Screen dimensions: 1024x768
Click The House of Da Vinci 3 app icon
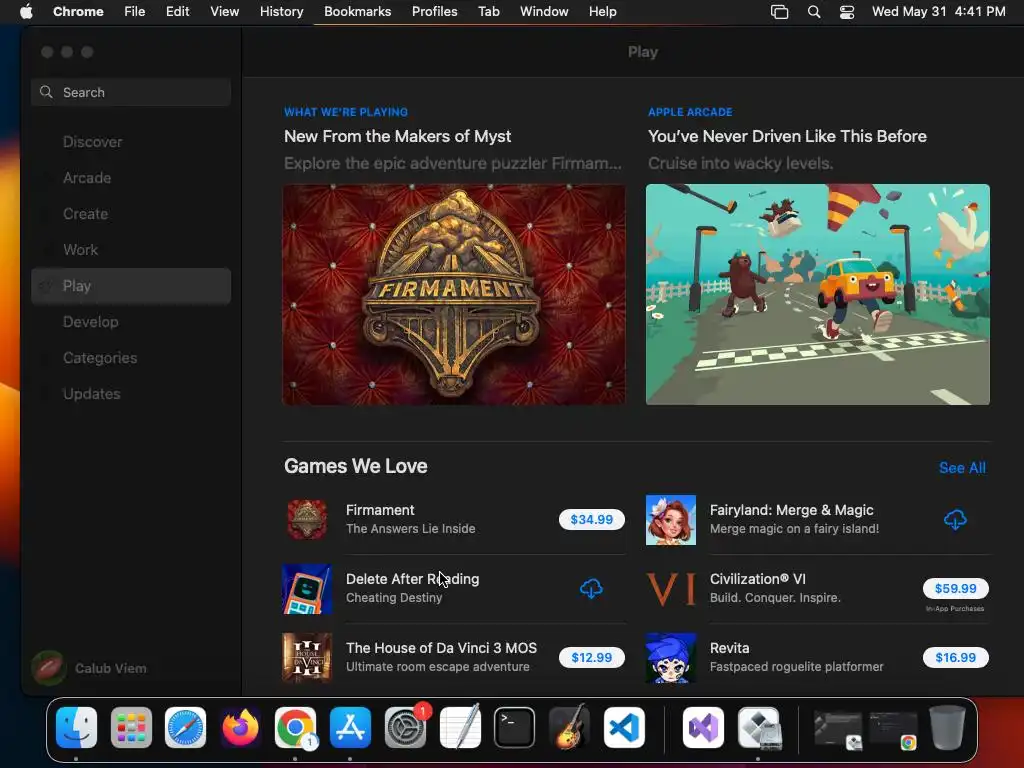click(307, 658)
